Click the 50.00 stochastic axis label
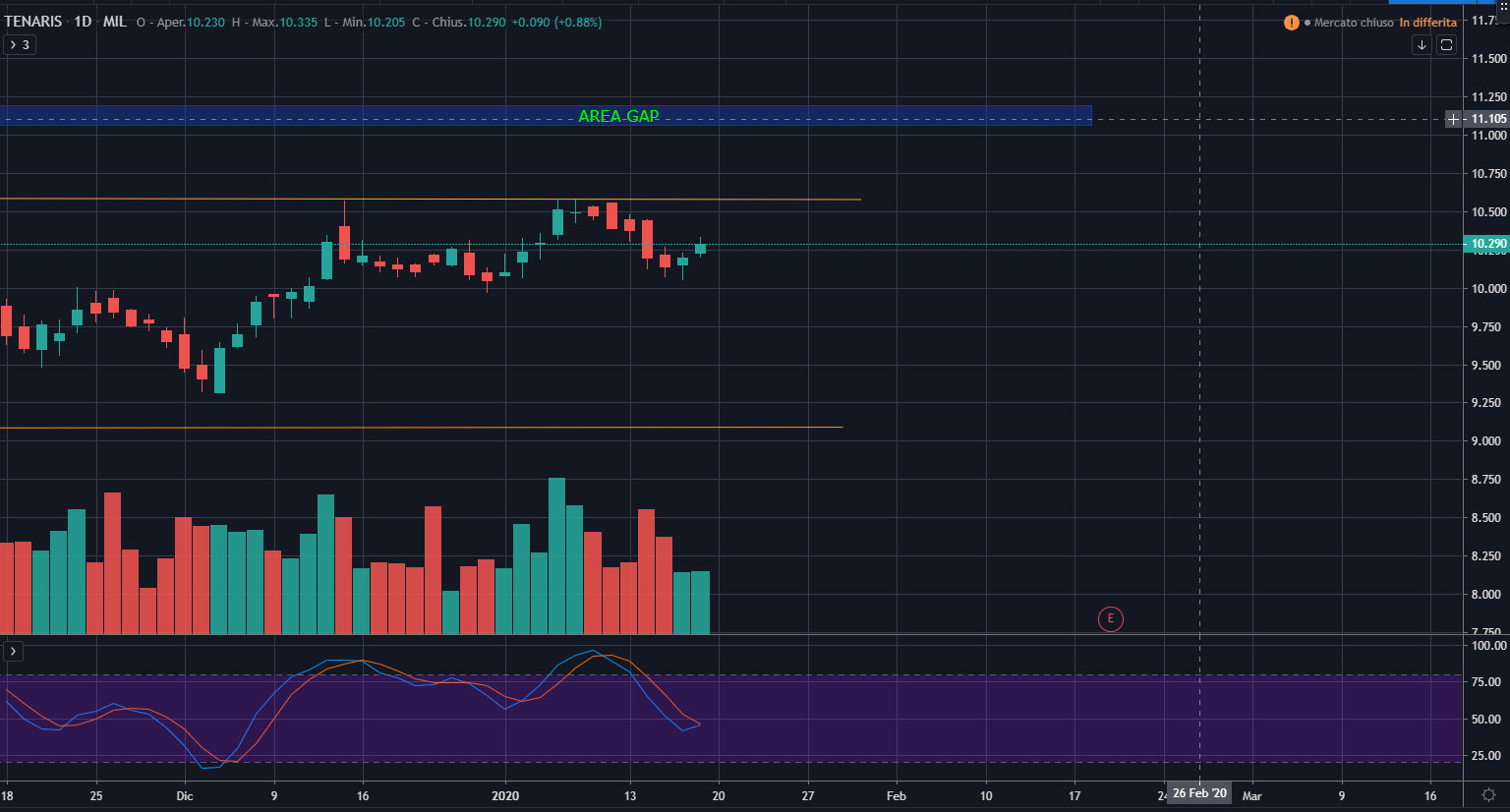 tap(1488, 720)
